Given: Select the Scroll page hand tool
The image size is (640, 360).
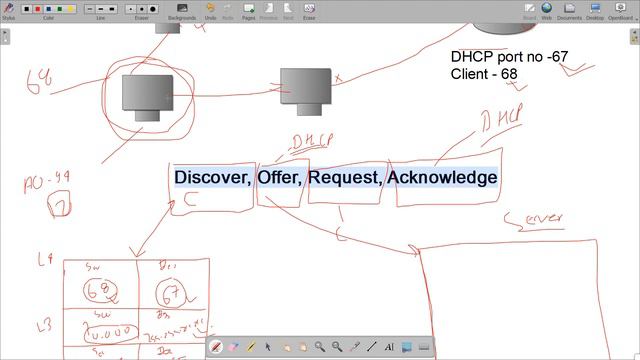Looking at the screenshot, I should coord(302,347).
